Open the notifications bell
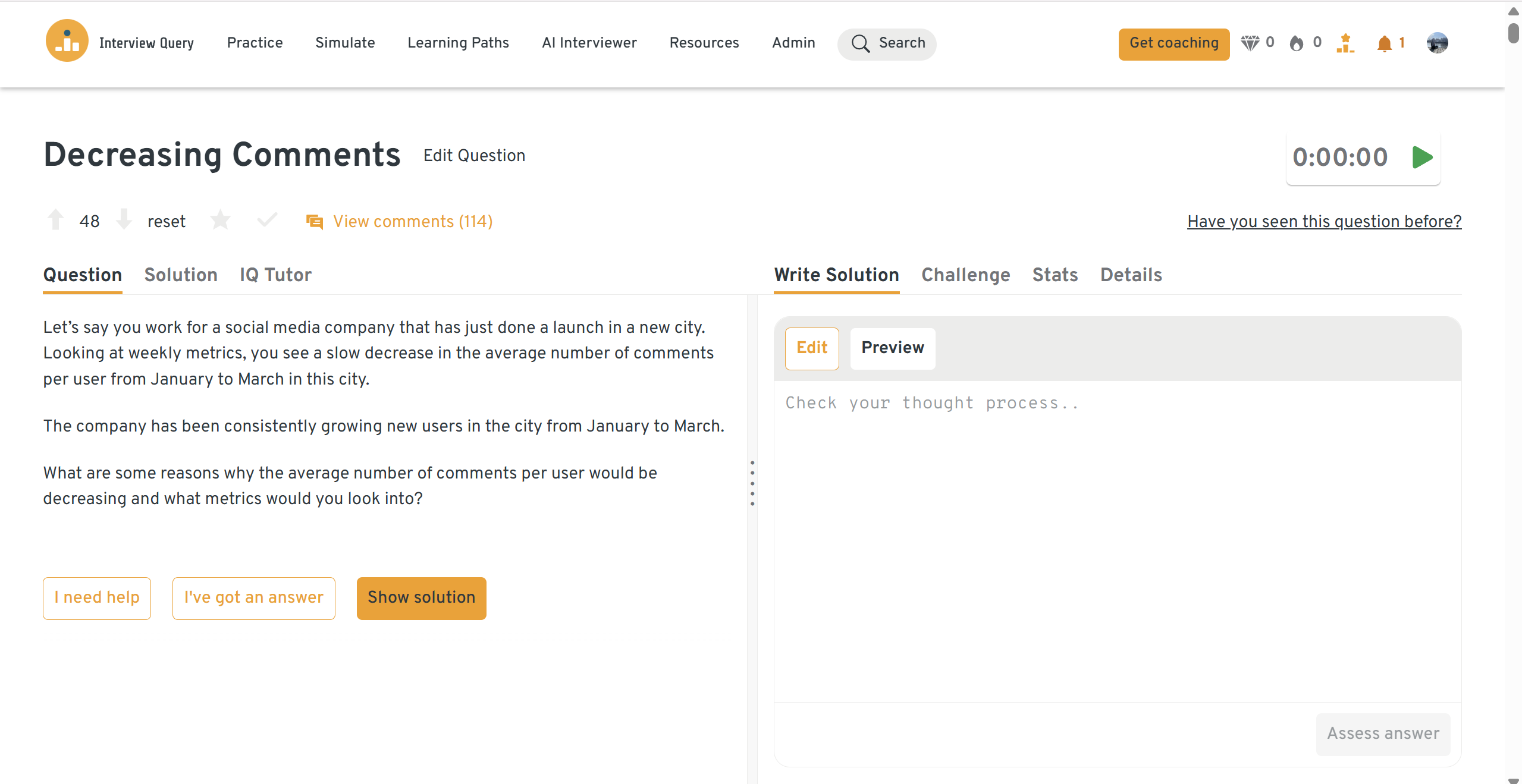 pyautogui.click(x=1385, y=43)
